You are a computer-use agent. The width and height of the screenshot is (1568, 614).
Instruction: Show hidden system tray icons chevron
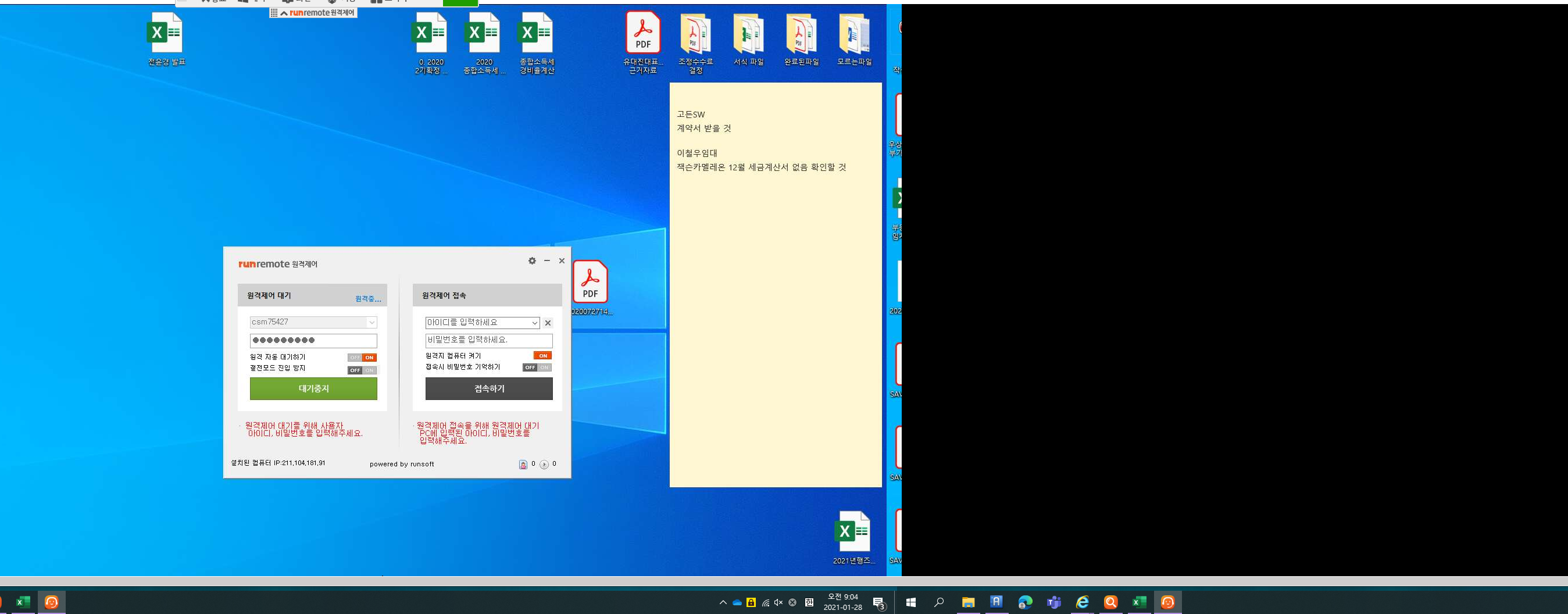(723, 602)
